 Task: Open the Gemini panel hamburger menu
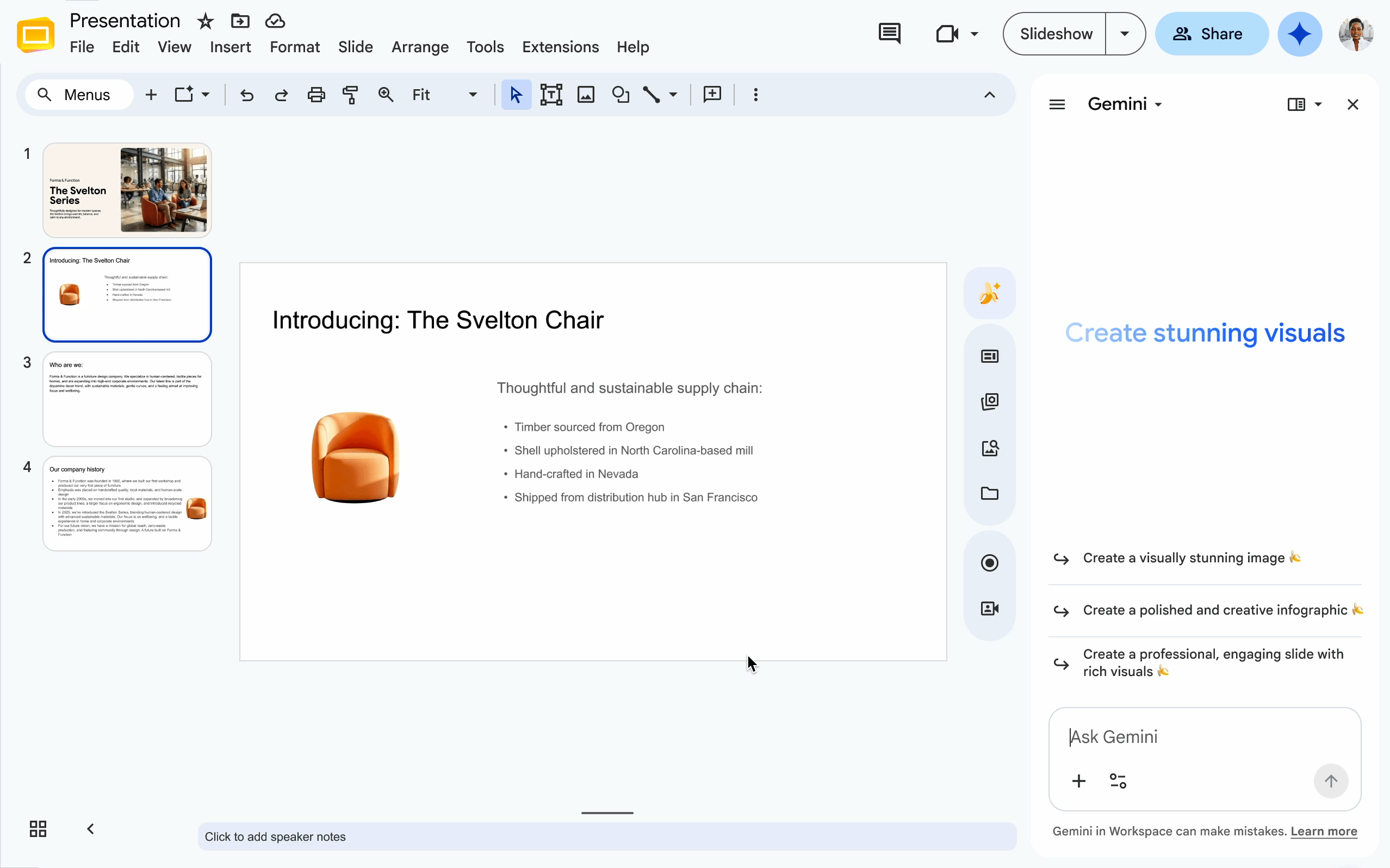(1057, 104)
